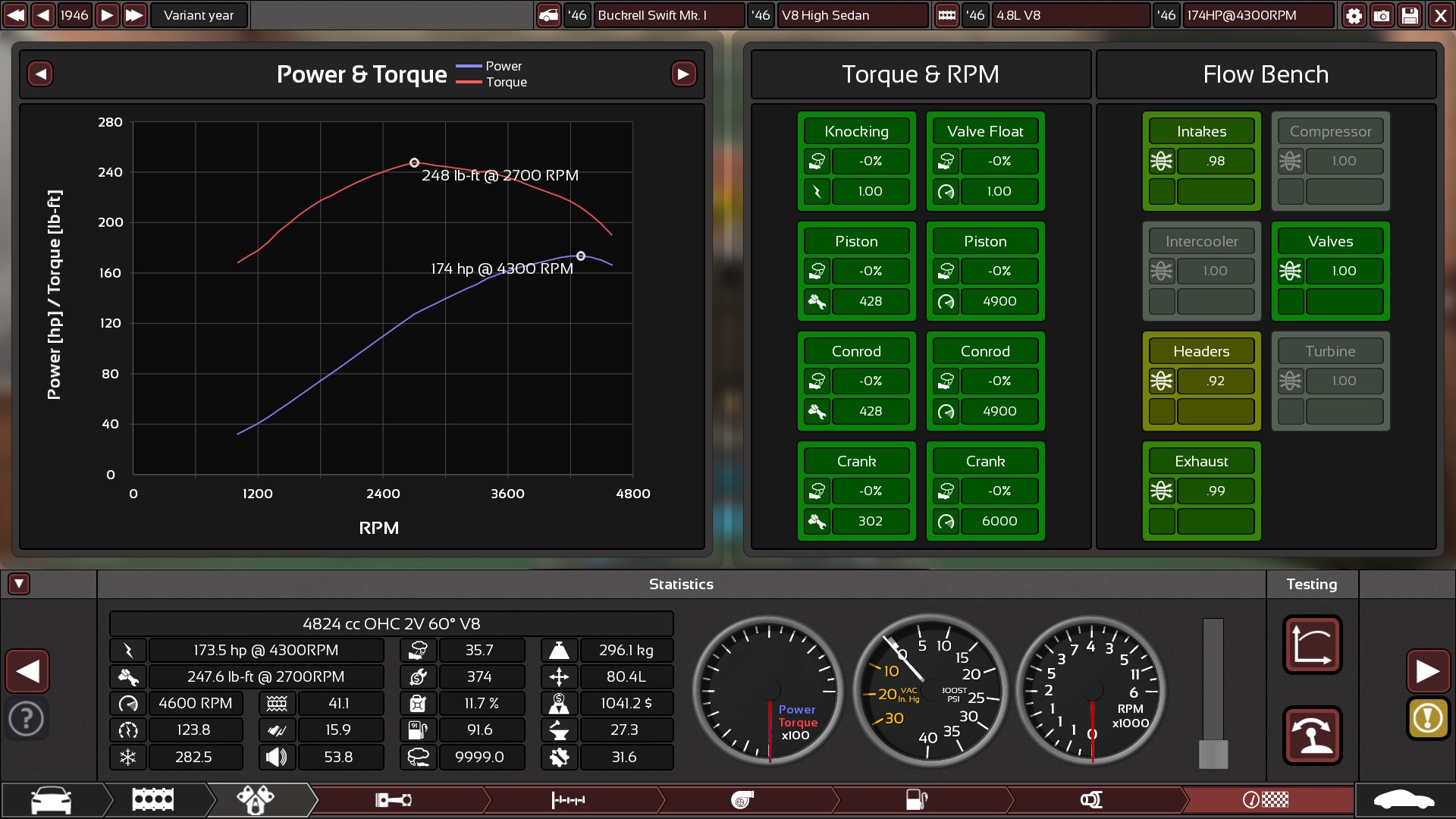Image resolution: width=1456 pixels, height=819 pixels.
Task: Click the large red previous page arrow
Action: pyautogui.click(x=28, y=671)
